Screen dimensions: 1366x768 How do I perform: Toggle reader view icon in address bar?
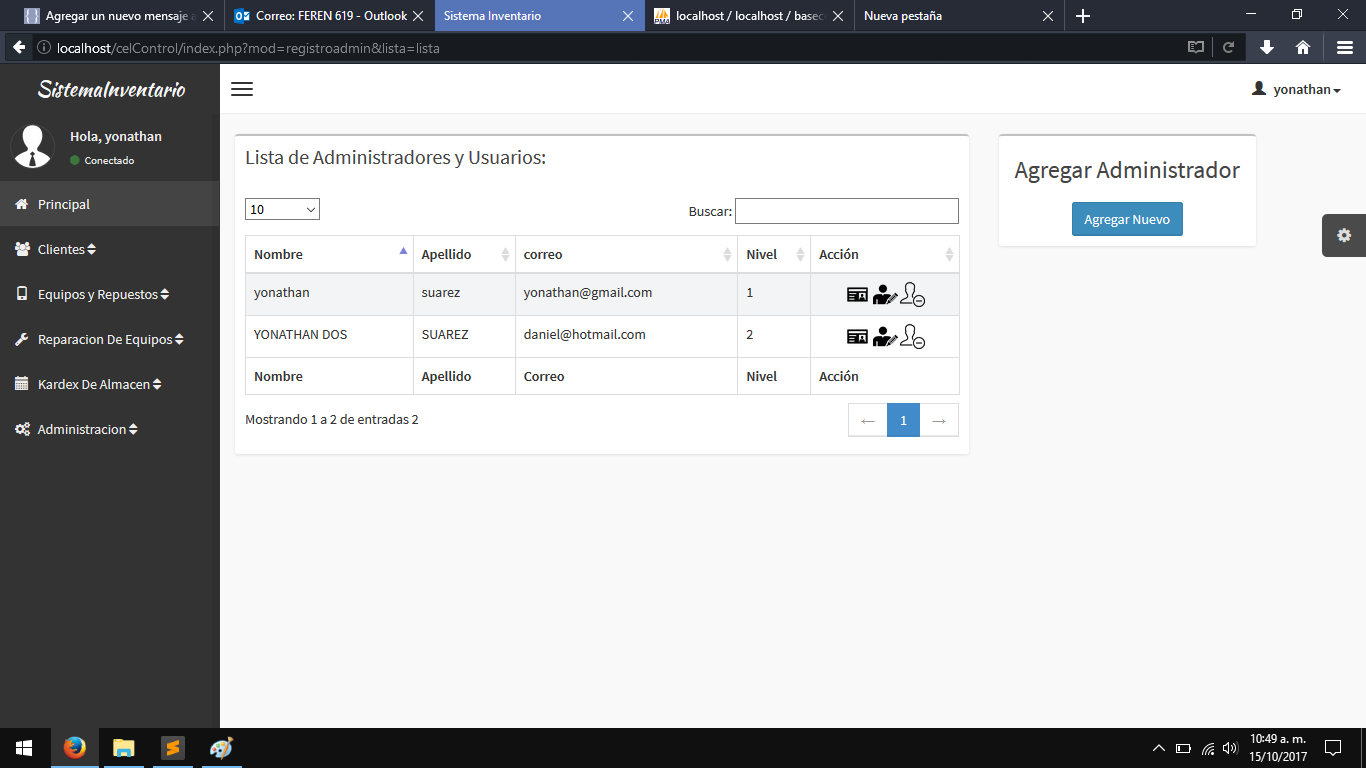1196,47
